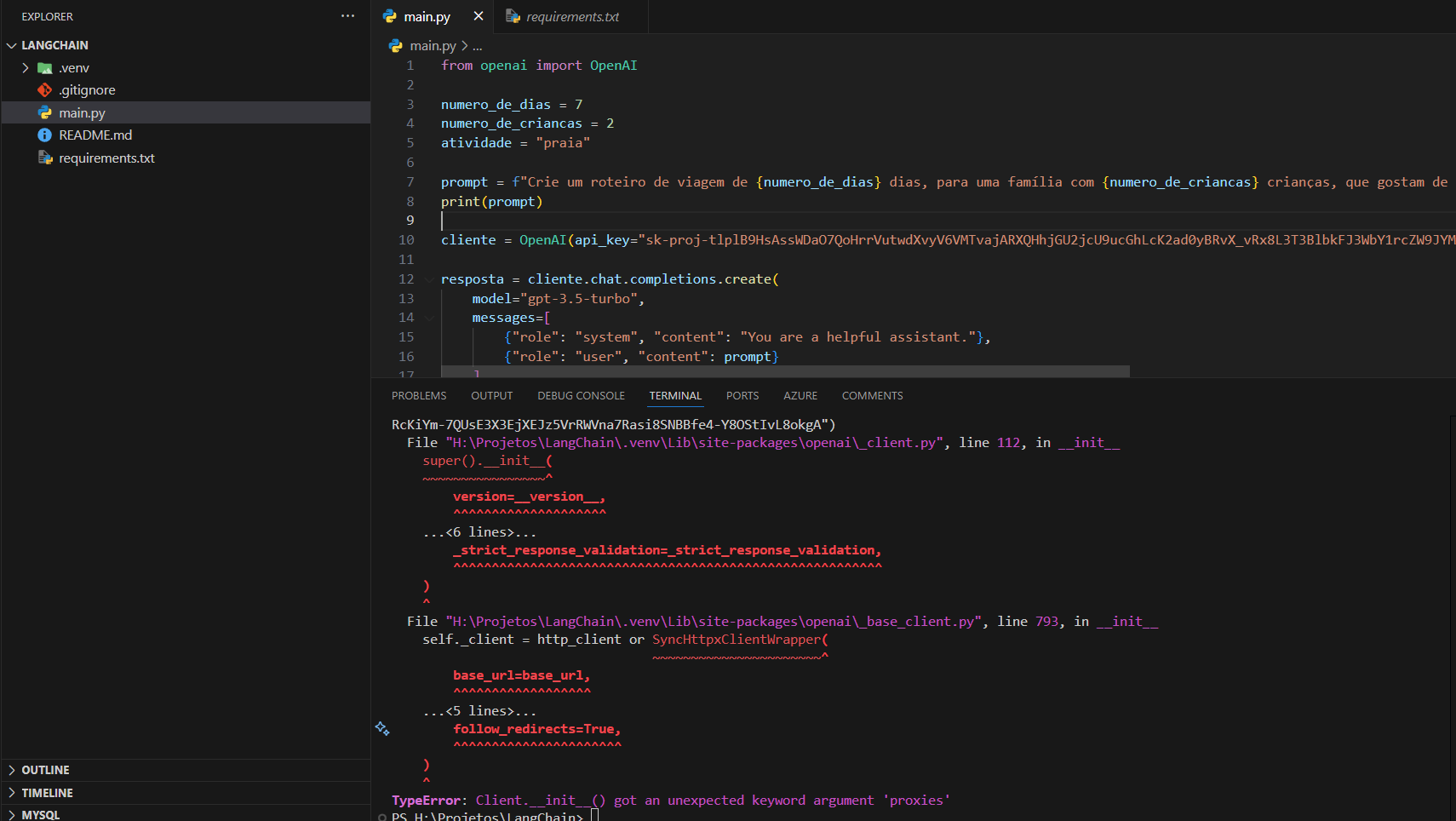The image size is (1456, 821).
Task: Click line number 1 in gutter
Action: tap(410, 66)
